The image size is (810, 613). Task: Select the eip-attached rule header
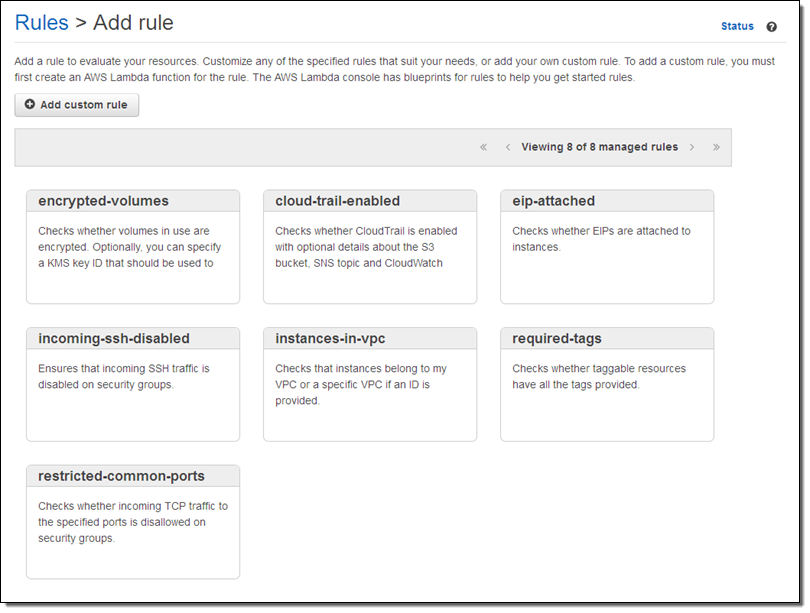(x=553, y=201)
